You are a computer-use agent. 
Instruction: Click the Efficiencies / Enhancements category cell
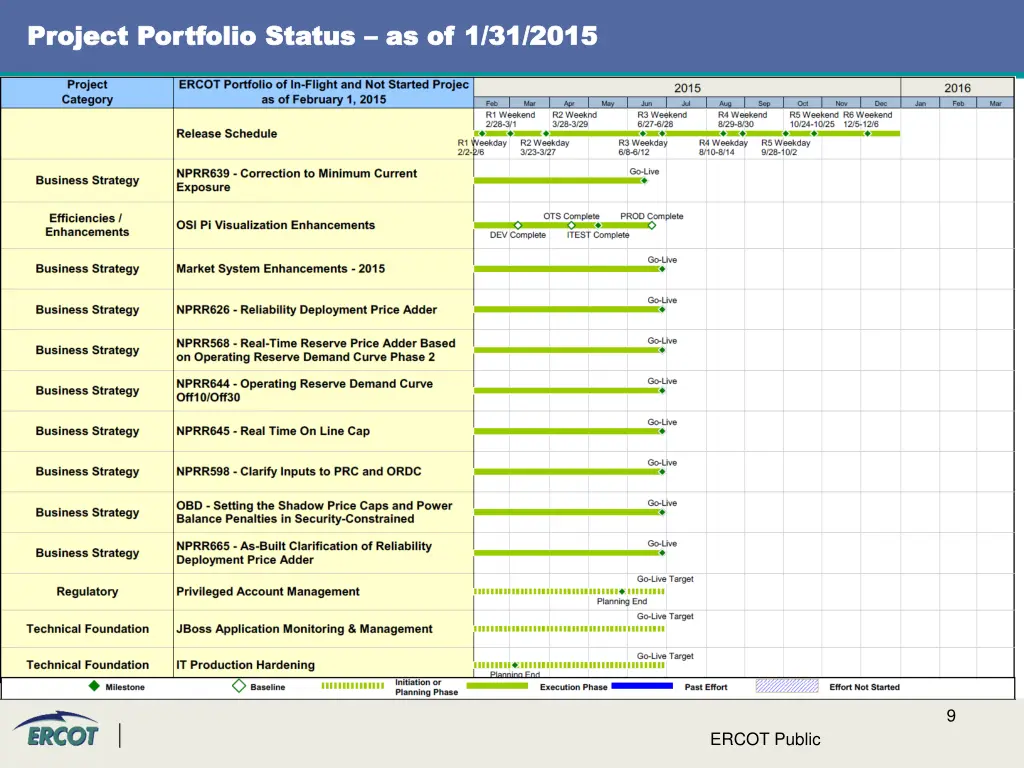87,225
